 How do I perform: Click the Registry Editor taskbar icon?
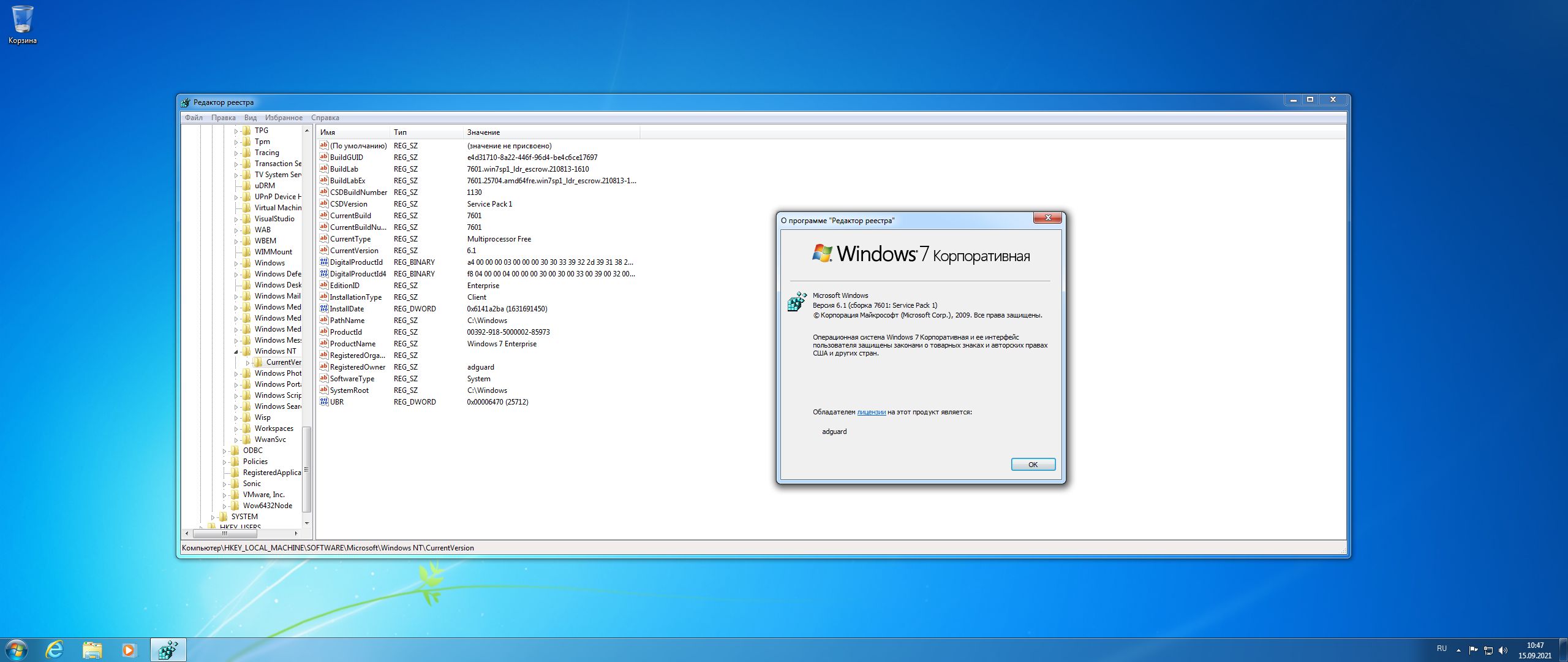[x=168, y=650]
